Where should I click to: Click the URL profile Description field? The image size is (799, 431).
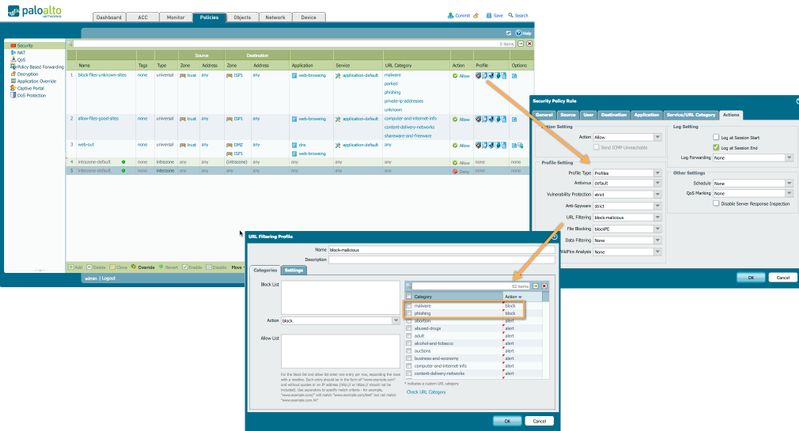pos(441,259)
